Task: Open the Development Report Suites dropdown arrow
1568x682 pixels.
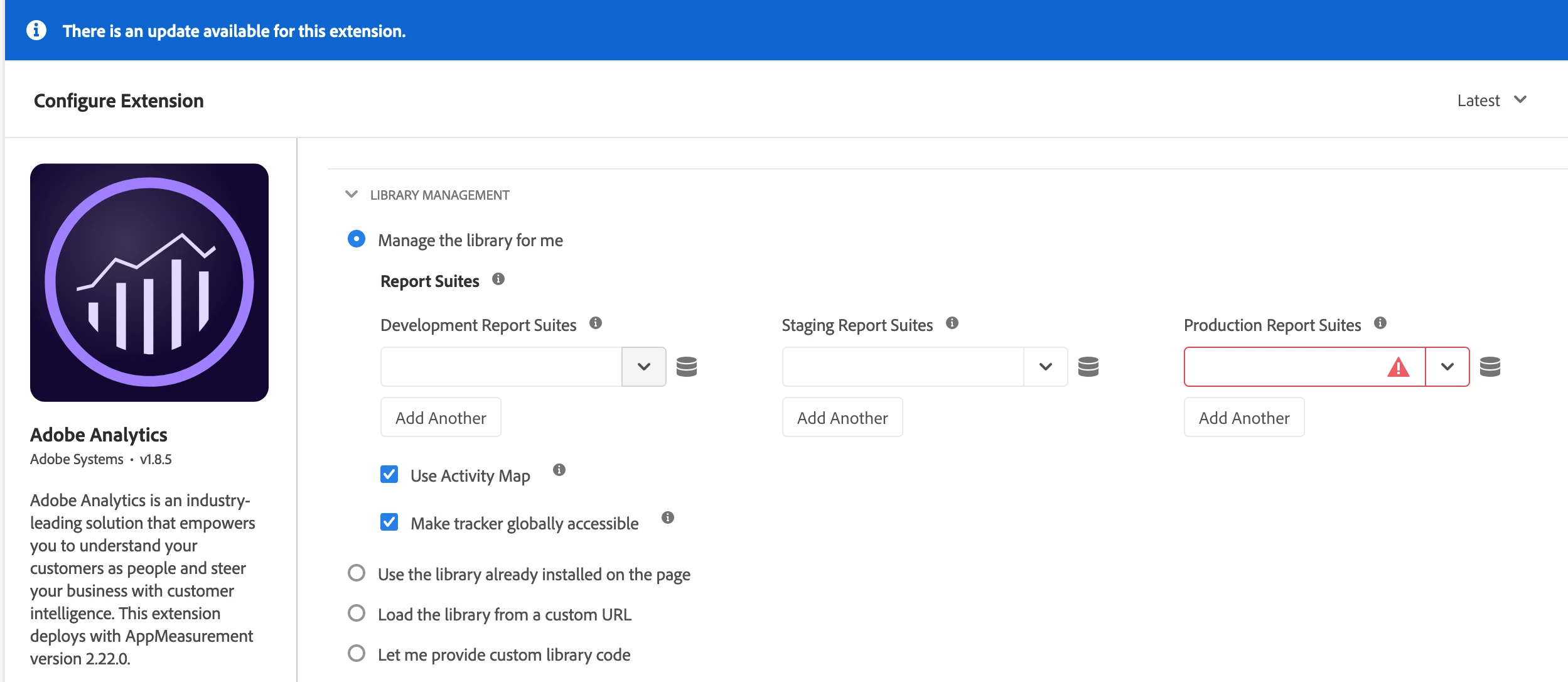Action: click(644, 367)
